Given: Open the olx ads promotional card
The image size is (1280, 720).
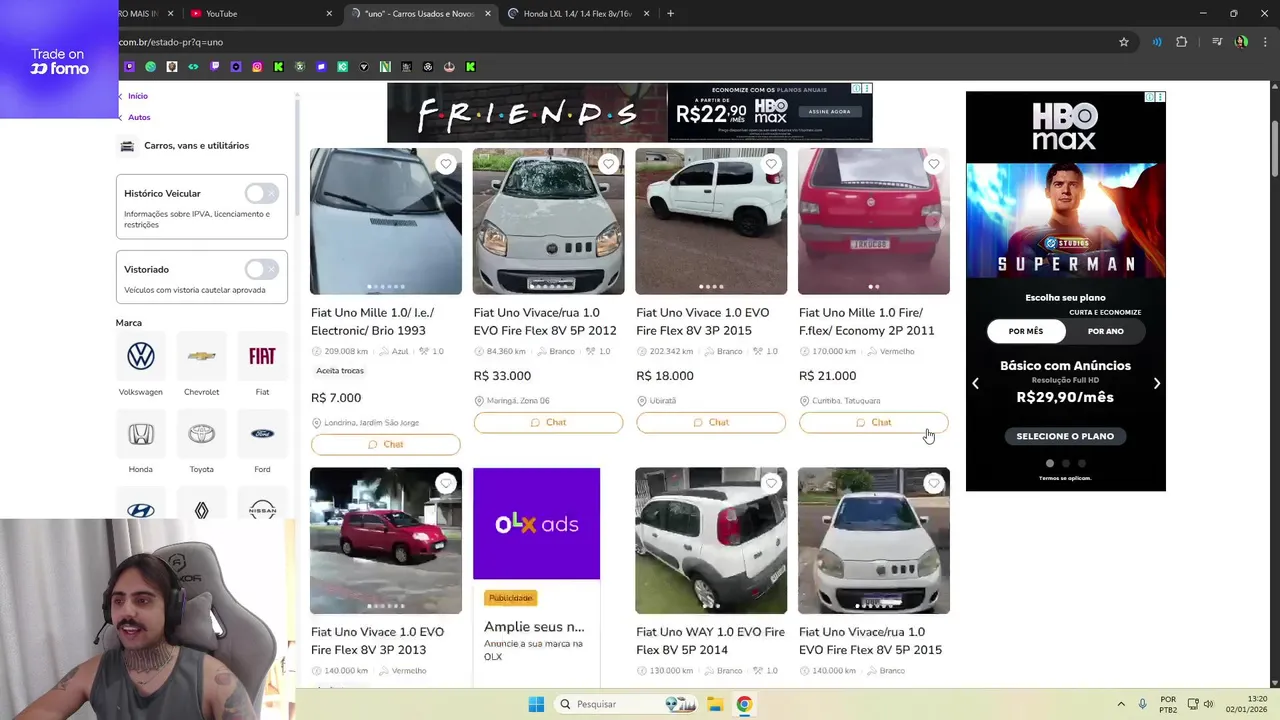Looking at the screenshot, I should coord(536,576).
